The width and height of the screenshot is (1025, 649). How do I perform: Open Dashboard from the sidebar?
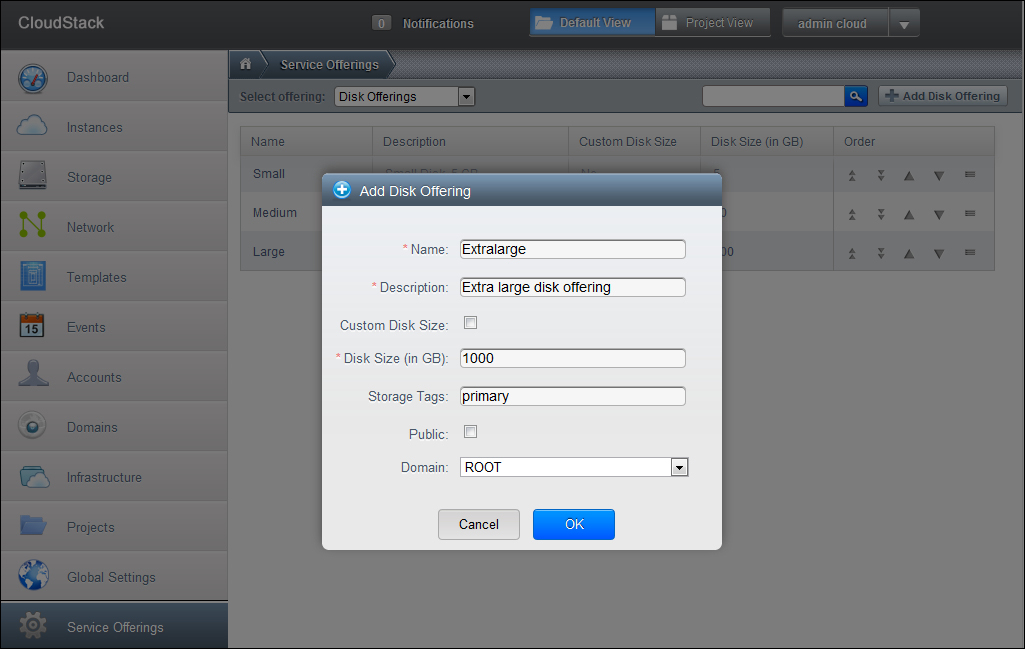pyautogui.click(x=97, y=77)
